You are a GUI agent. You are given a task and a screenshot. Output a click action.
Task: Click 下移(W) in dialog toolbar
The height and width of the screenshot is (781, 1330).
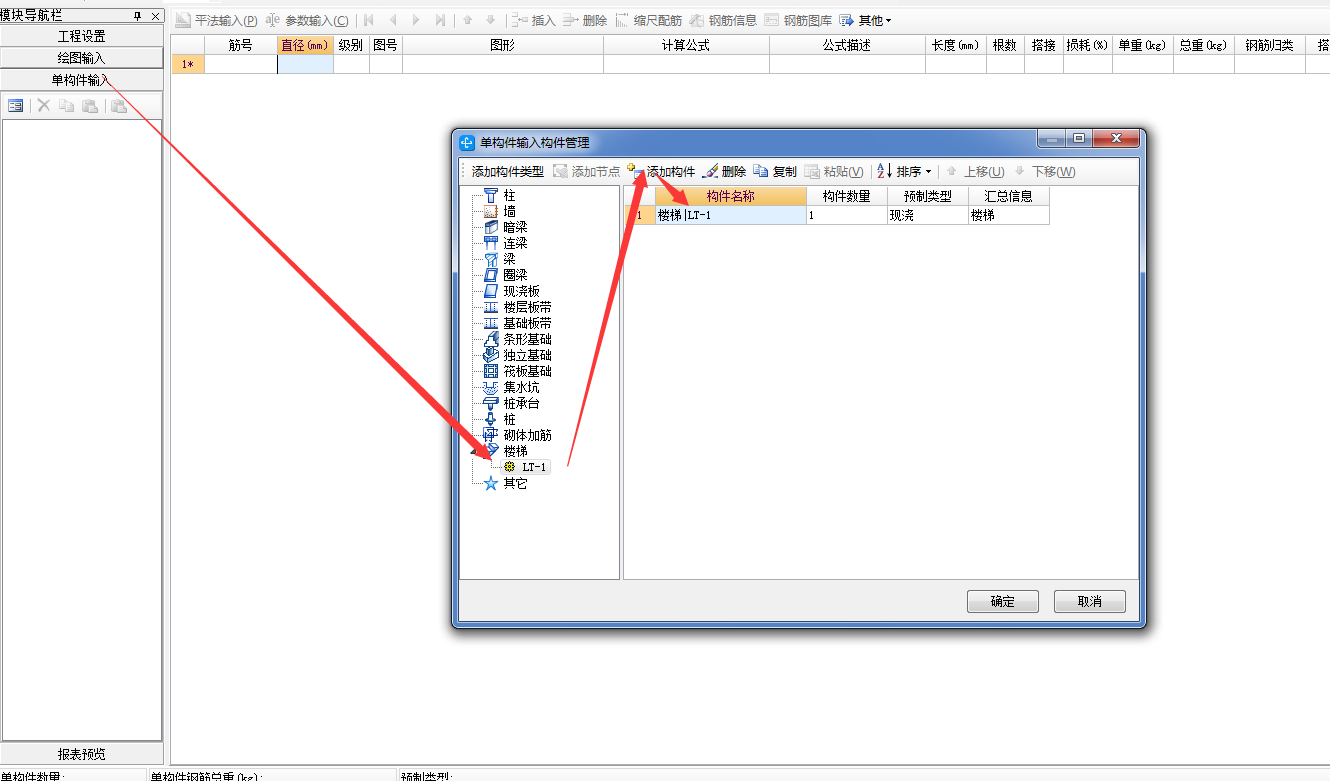pos(1045,171)
